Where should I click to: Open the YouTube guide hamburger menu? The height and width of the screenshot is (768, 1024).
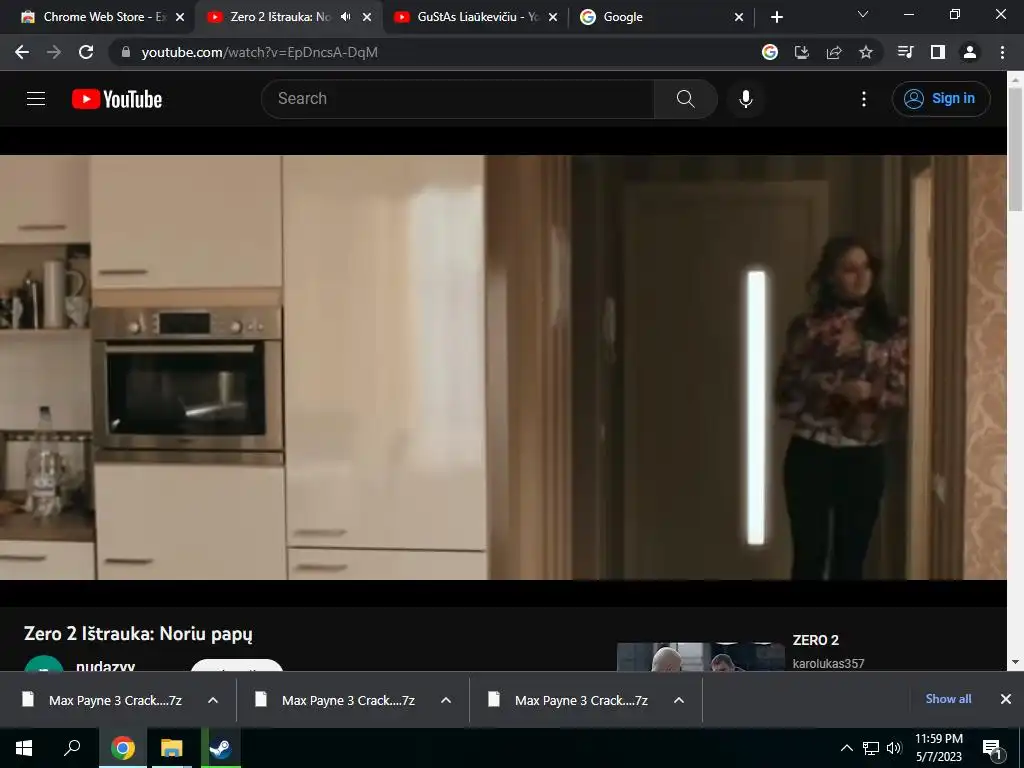pos(36,99)
